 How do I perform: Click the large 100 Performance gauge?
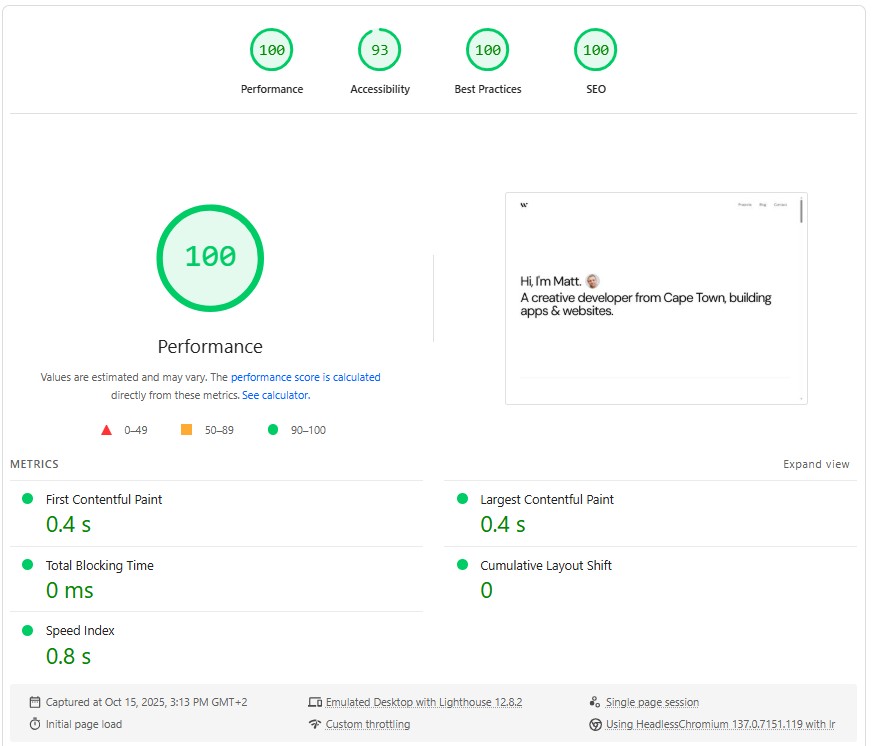pos(210,257)
